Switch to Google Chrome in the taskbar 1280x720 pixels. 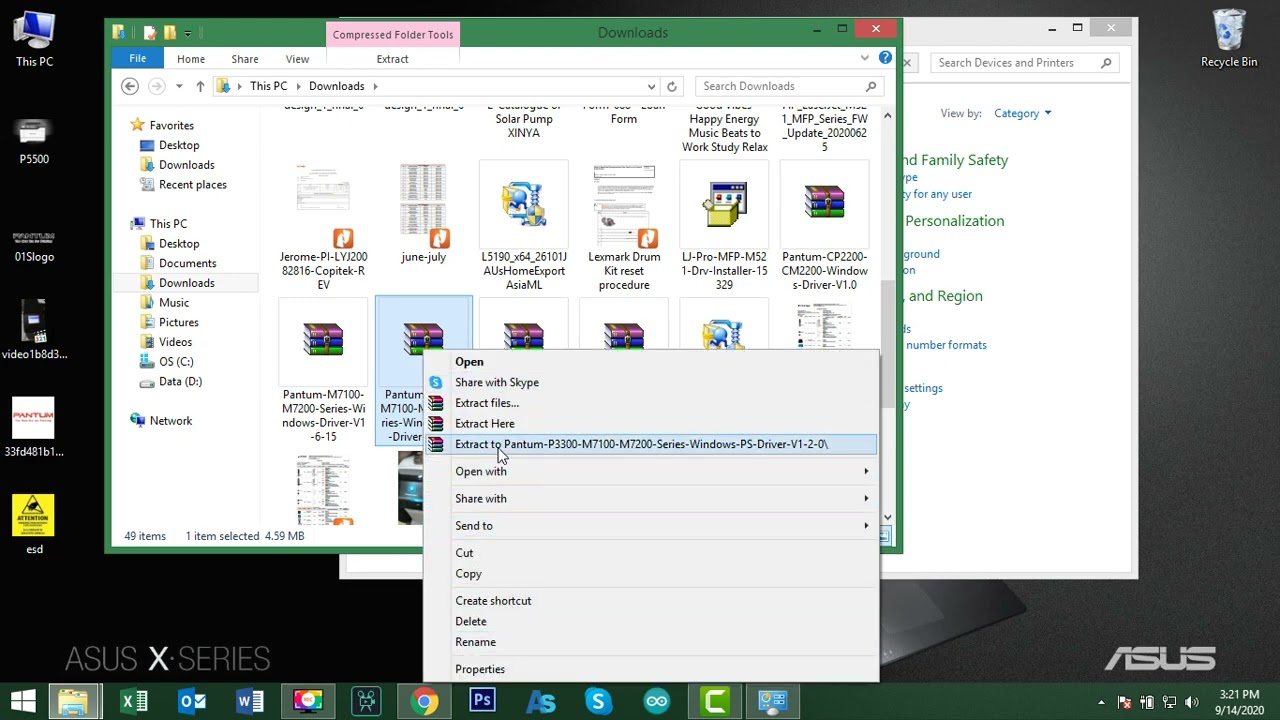pos(424,701)
